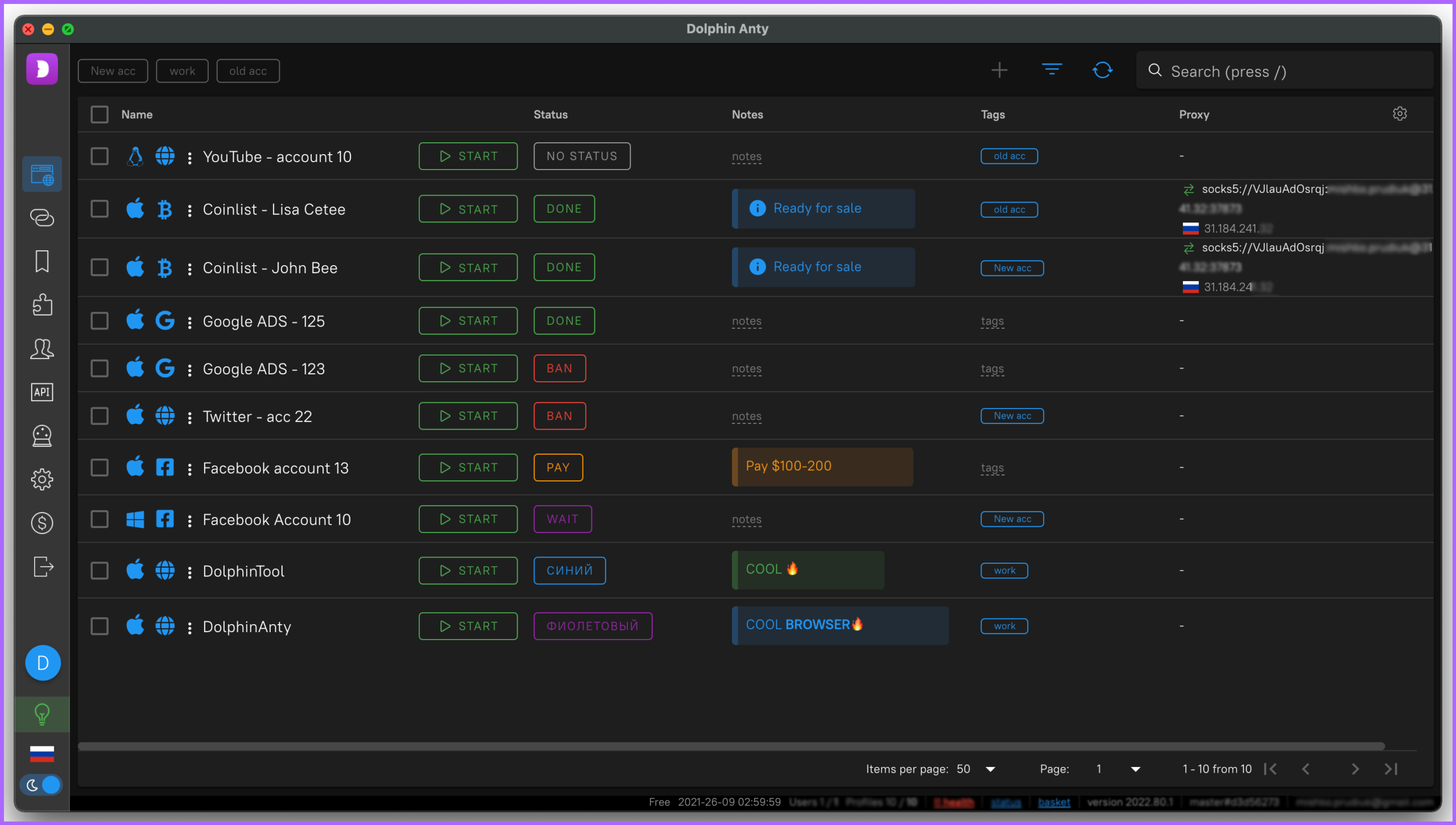The image size is (1456, 825).
Task: Click refresh/sync profiles button
Action: (1101, 71)
